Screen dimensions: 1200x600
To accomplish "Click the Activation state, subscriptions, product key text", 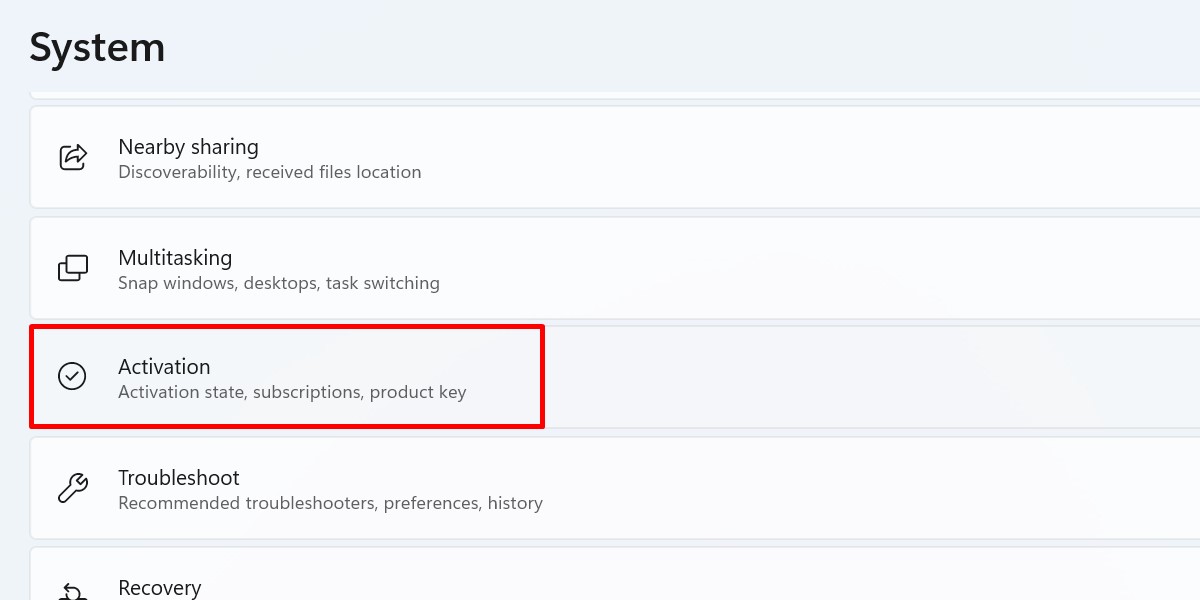I will (292, 392).
